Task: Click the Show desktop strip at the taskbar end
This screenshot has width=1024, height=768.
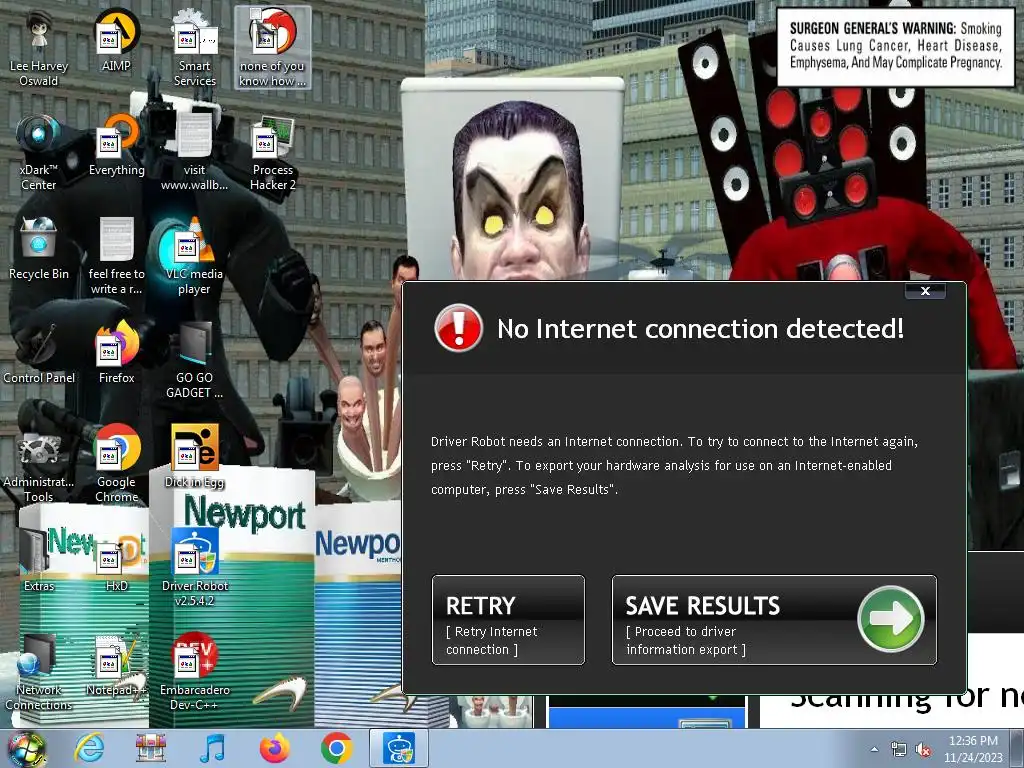Action: pos(1017,749)
